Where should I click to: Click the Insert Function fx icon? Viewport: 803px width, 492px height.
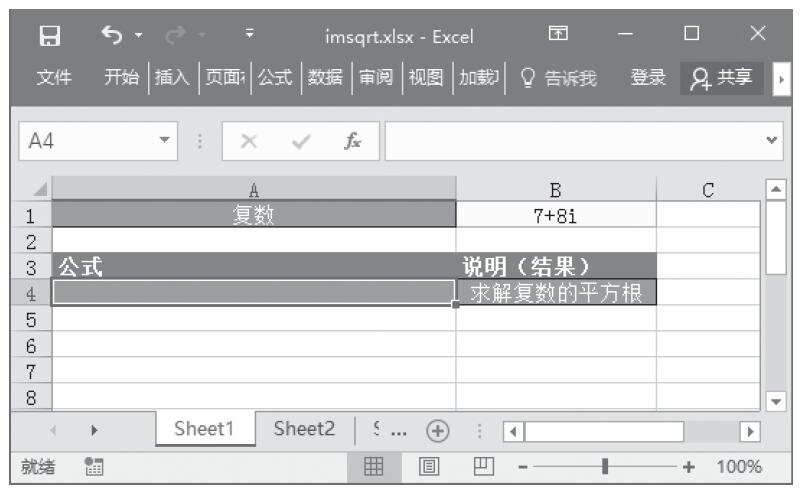coord(353,142)
